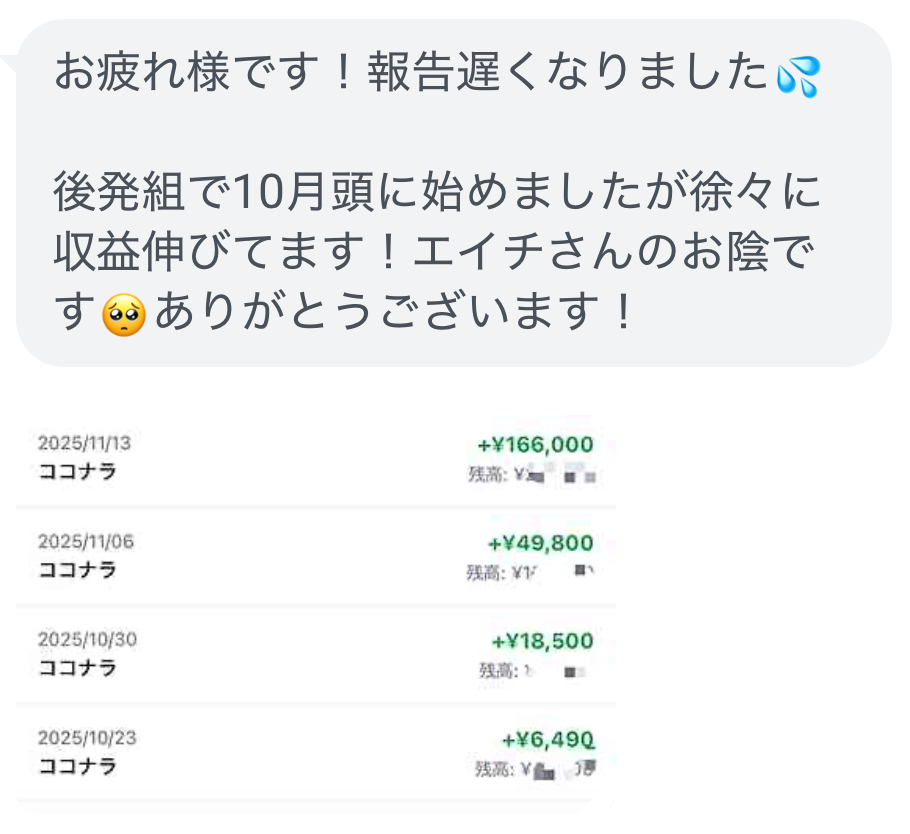910x834 pixels.
Task: Click the 残高 balance under +¥166,000
Action: (531, 476)
